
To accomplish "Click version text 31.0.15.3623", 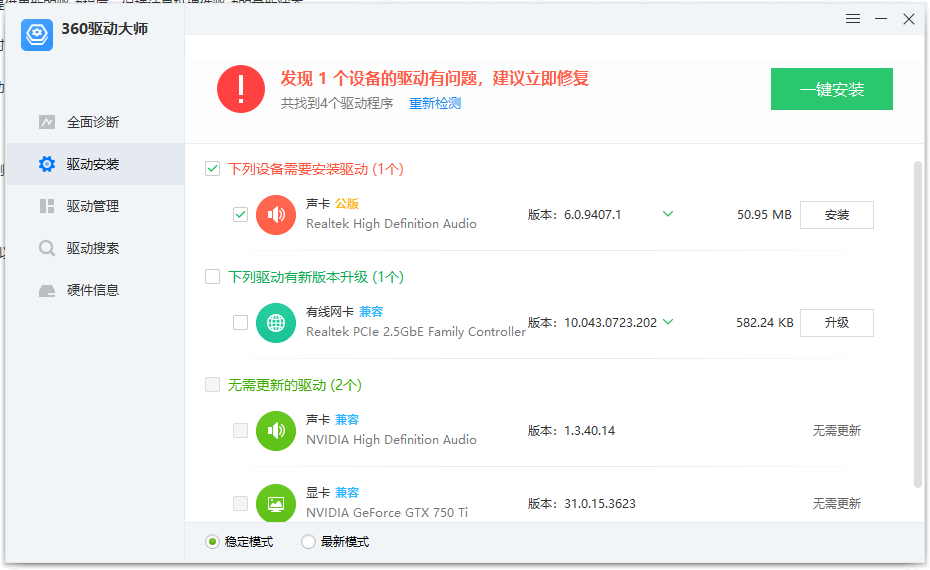I will (600, 504).
